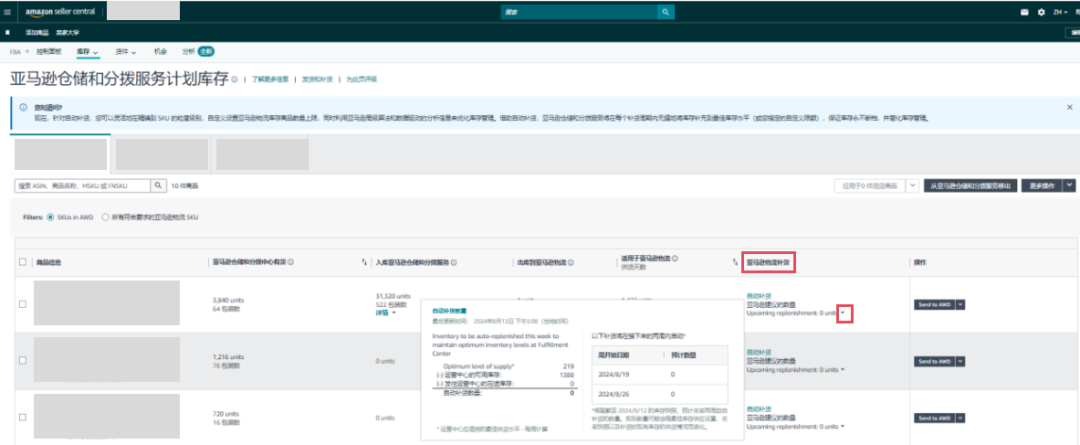This screenshot has width=1080, height=445.
Task: Toggle the select-all checkbox in the table header
Action: pyautogui.click(x=23, y=262)
